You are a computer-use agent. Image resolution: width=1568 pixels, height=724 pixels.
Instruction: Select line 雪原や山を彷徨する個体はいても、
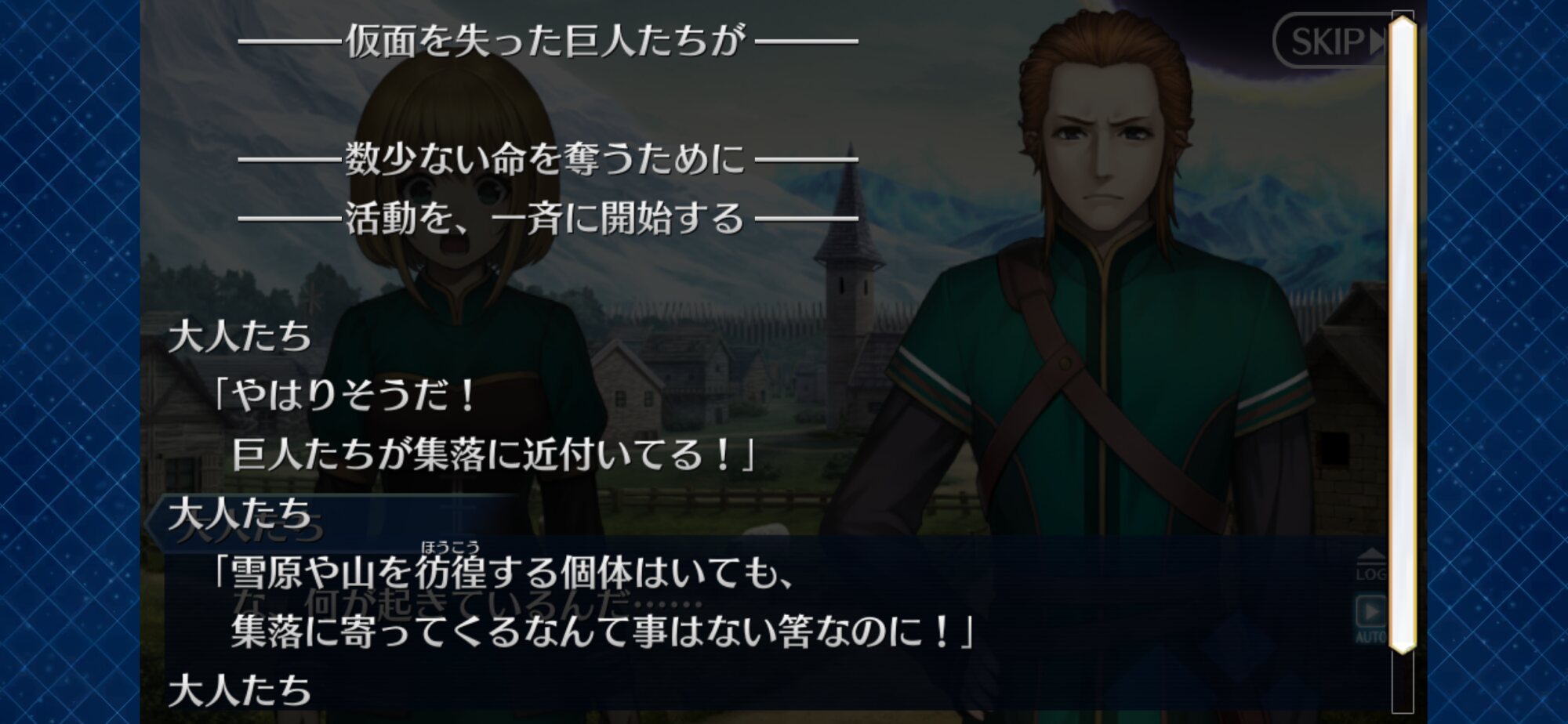(503, 574)
